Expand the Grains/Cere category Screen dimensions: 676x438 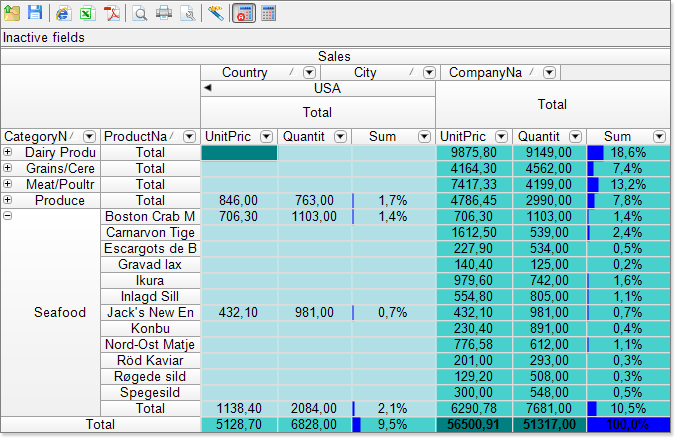[7, 168]
